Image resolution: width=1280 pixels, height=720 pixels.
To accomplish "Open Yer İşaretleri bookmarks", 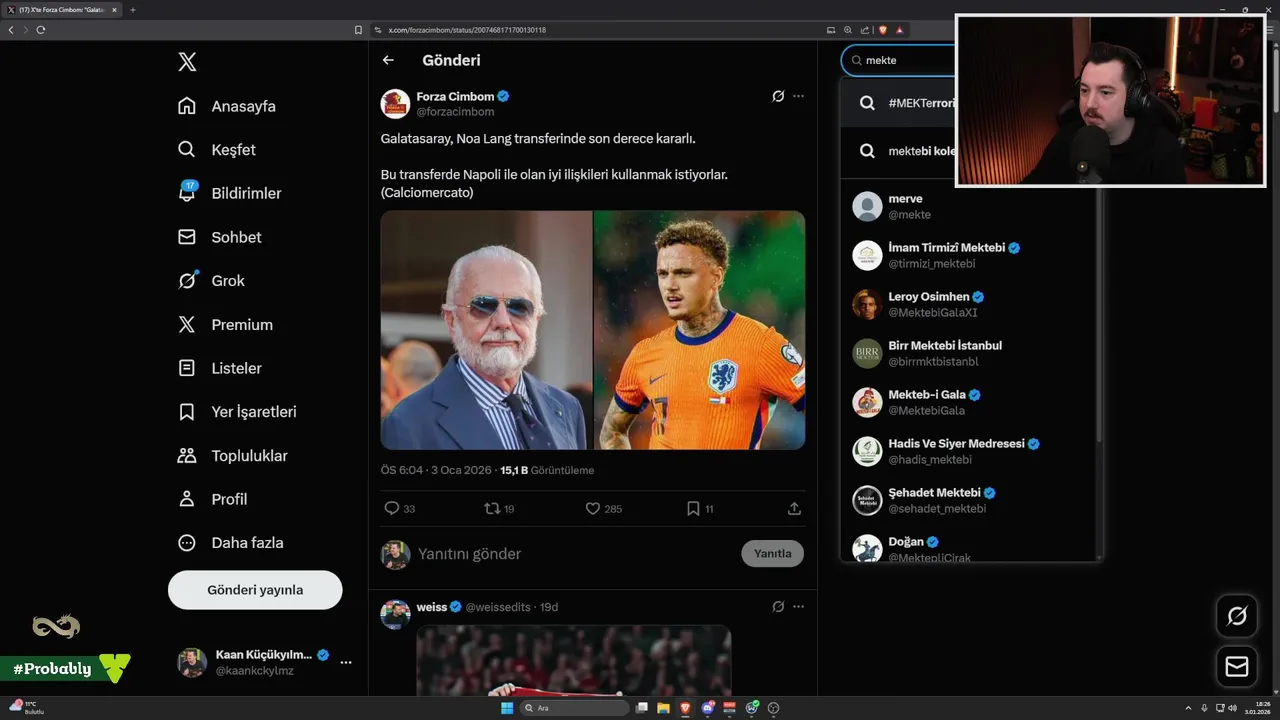I will tap(237, 412).
